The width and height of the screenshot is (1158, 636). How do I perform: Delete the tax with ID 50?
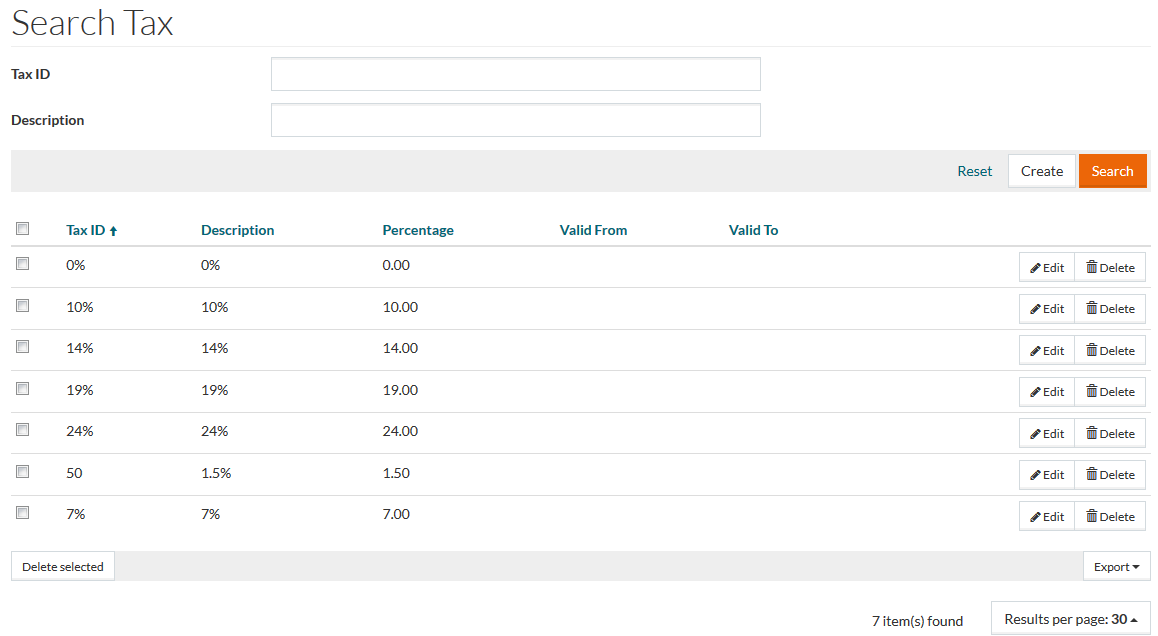coord(1110,475)
